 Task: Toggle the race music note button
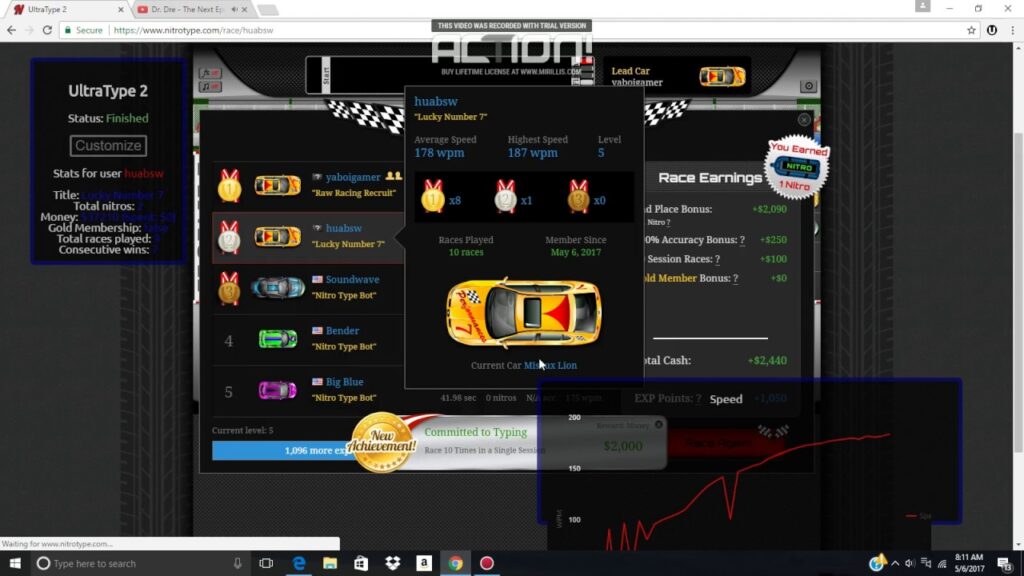click(x=210, y=86)
